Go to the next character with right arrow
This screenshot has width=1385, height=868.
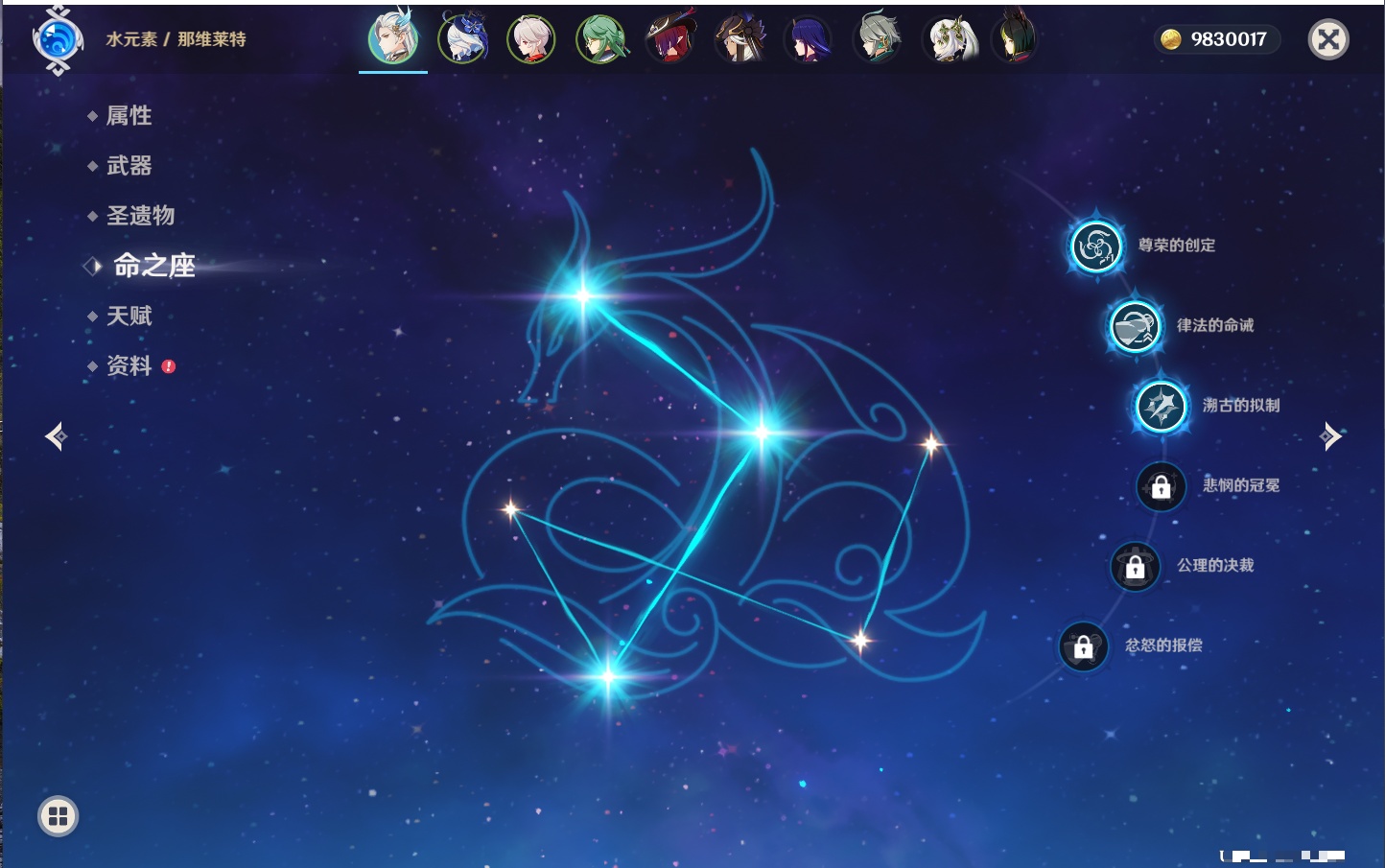1330,436
